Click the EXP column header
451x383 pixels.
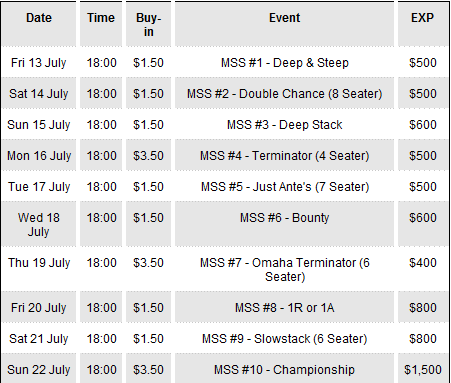[422, 18]
